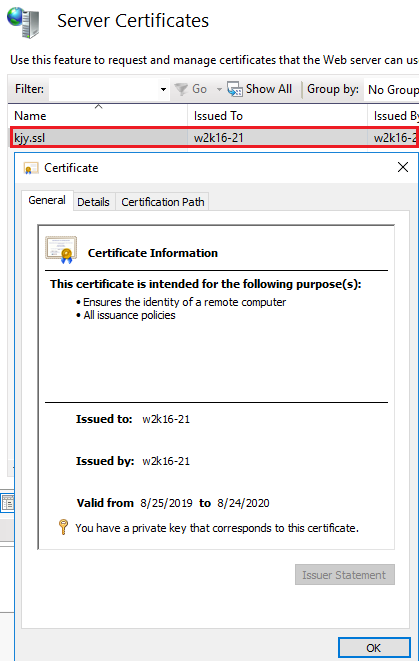Click the private key icon
This screenshot has width=419, height=661.
(x=63, y=527)
